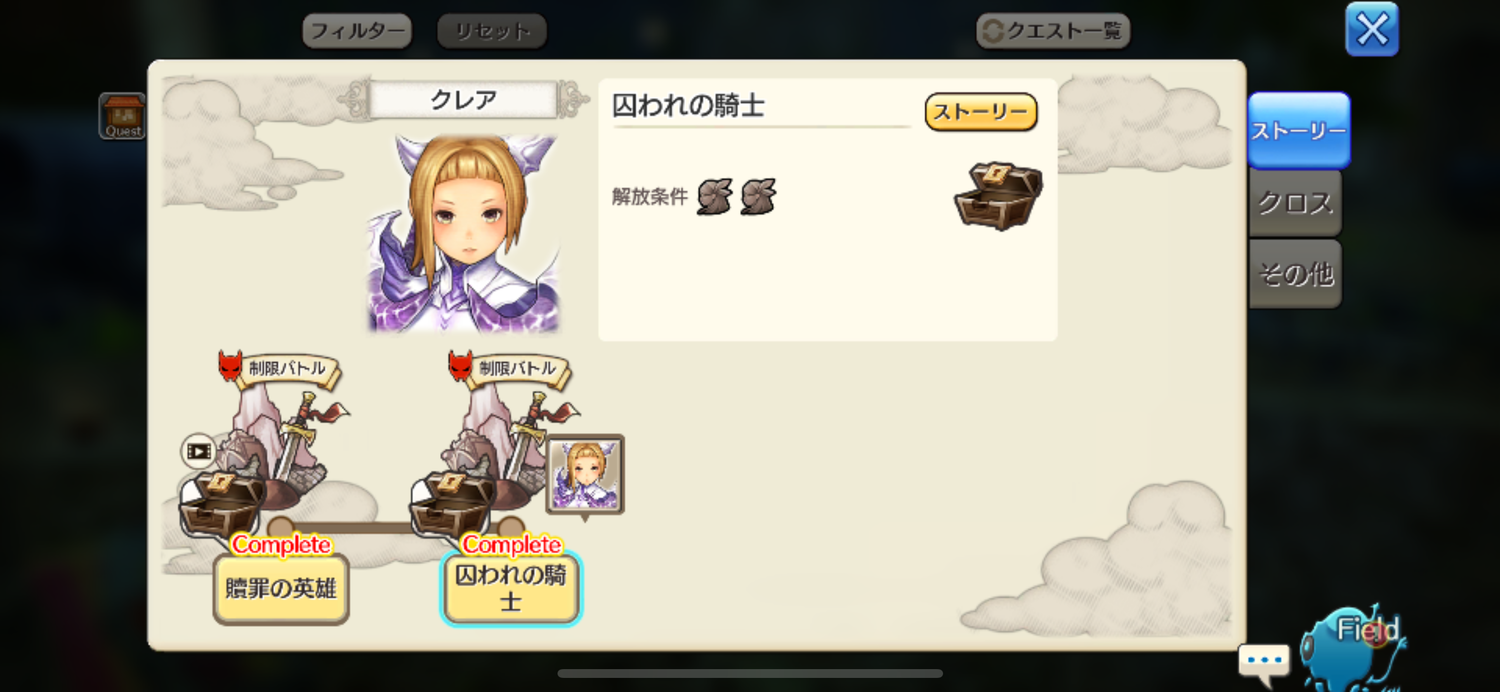Tap treasure chest above 贖罪の英雄

click(x=222, y=504)
